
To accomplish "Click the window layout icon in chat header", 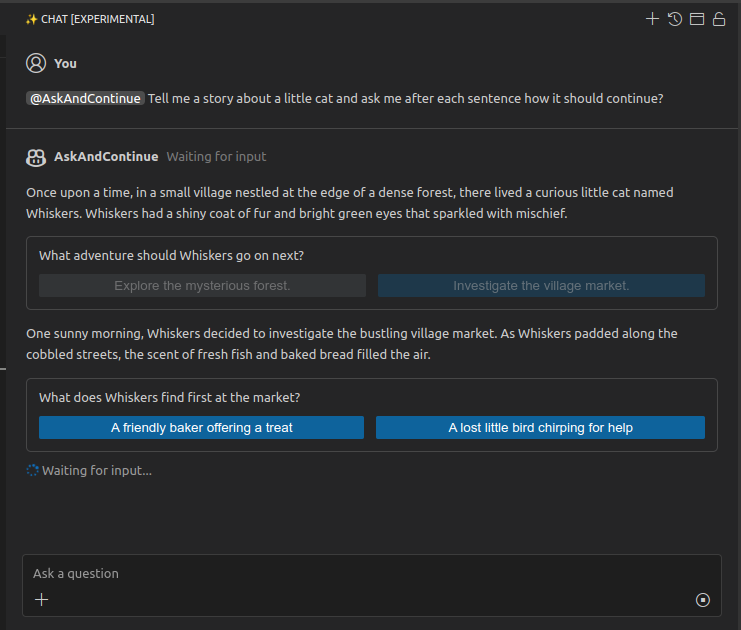I will 697,19.
